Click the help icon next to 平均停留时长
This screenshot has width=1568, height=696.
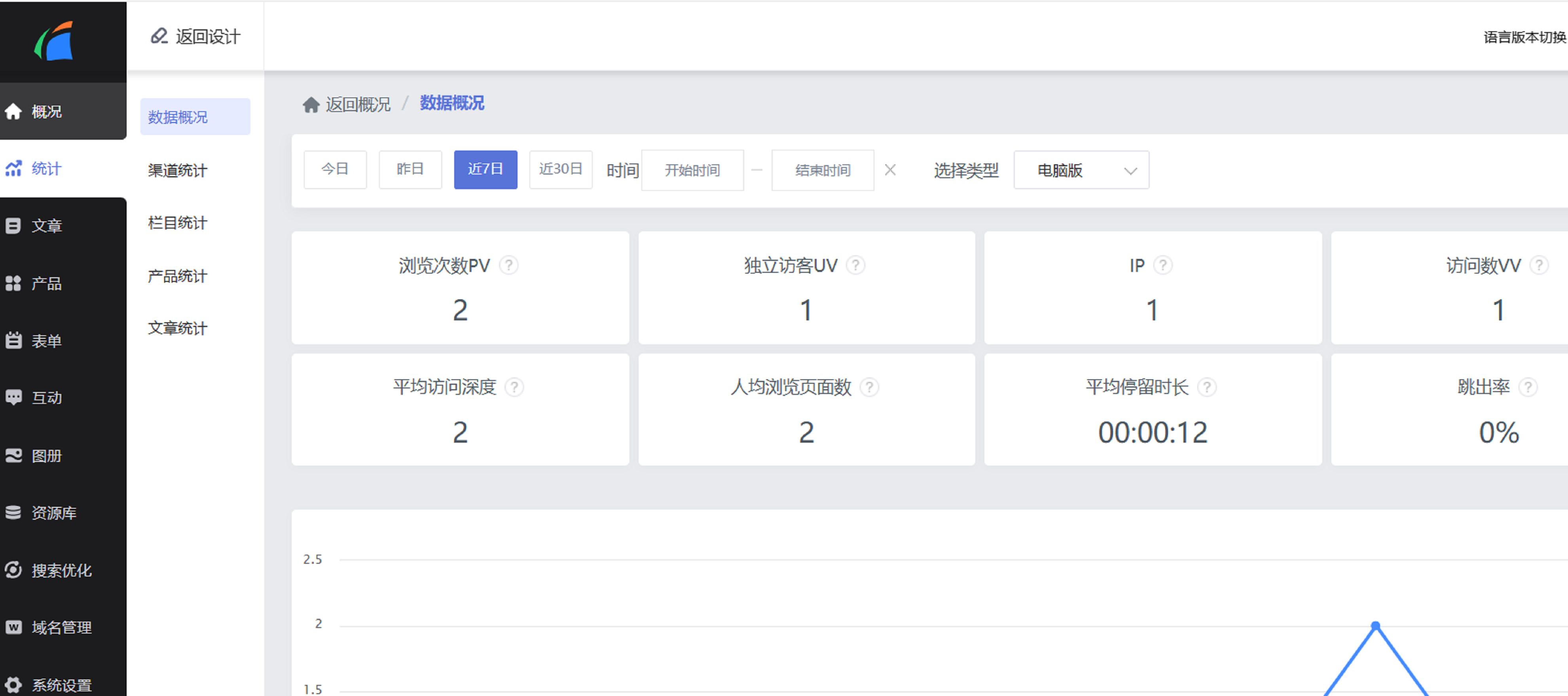[1206, 387]
